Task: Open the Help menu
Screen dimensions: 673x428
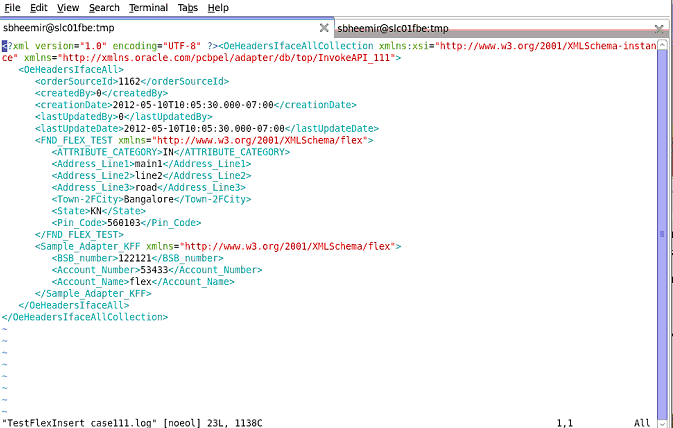Action: (x=218, y=8)
